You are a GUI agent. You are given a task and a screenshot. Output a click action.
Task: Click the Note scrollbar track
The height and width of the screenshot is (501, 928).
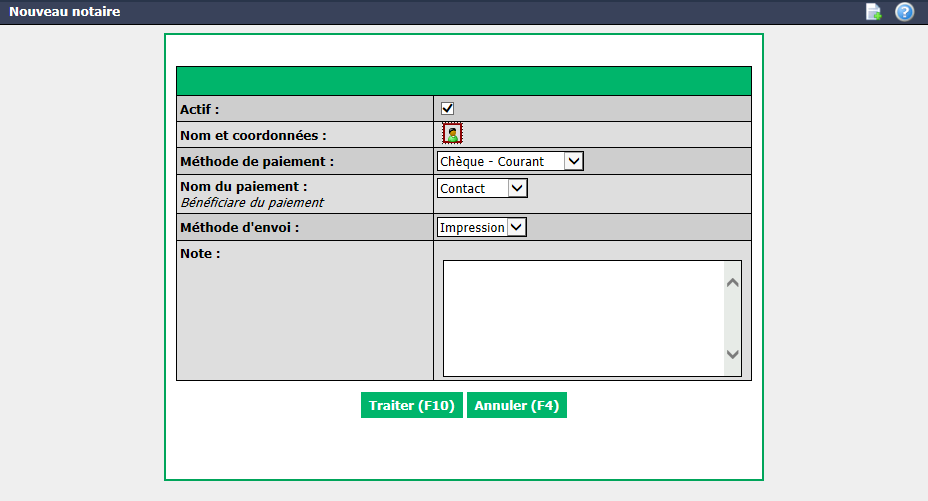pos(733,318)
